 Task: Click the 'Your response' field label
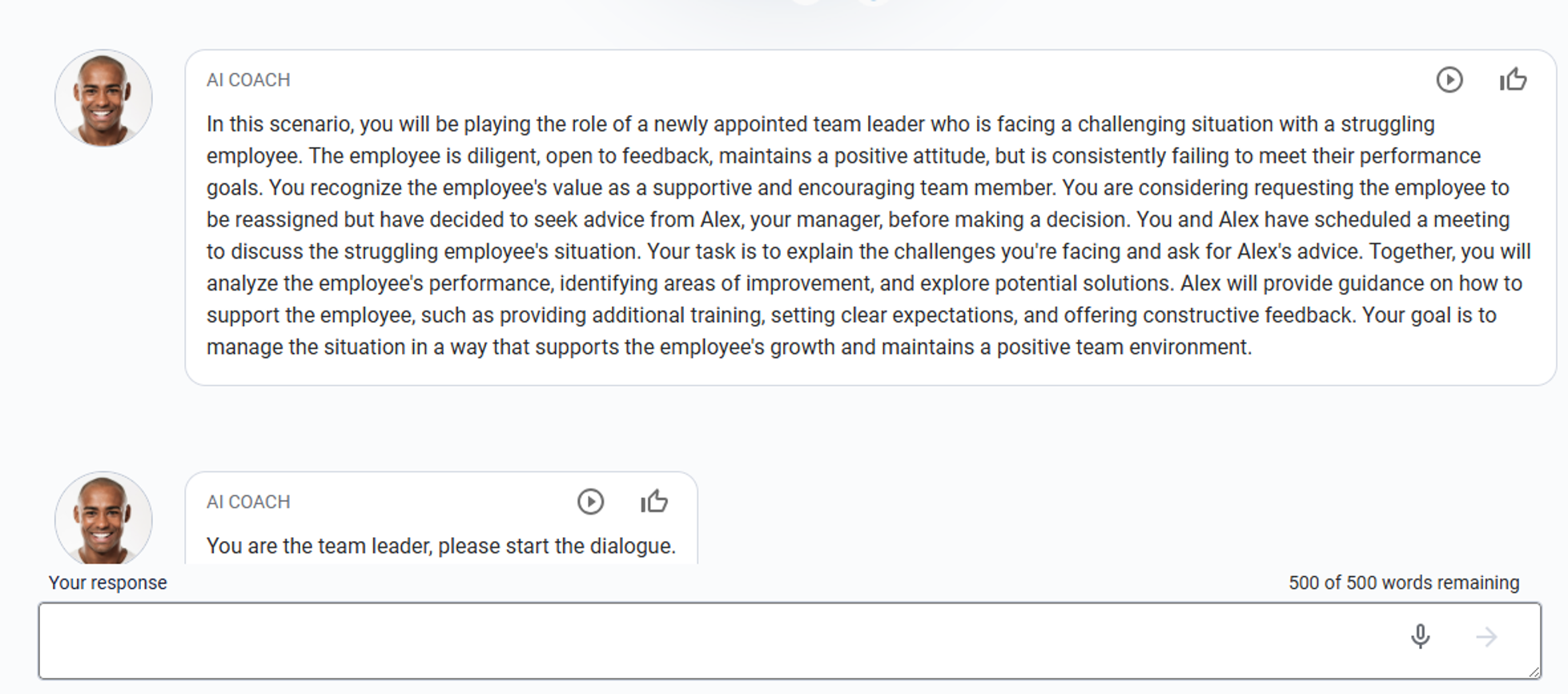[x=107, y=583]
